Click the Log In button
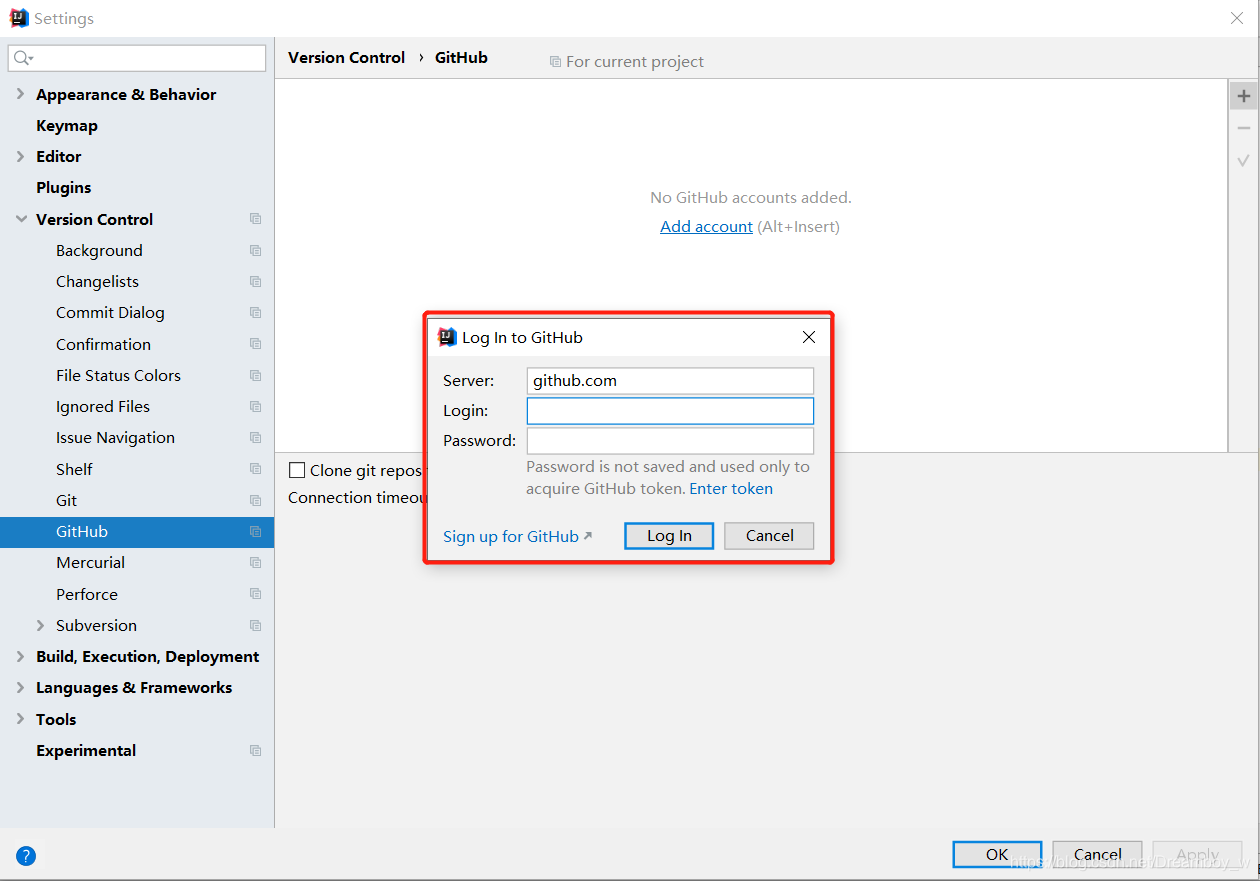1260x881 pixels. click(x=669, y=536)
